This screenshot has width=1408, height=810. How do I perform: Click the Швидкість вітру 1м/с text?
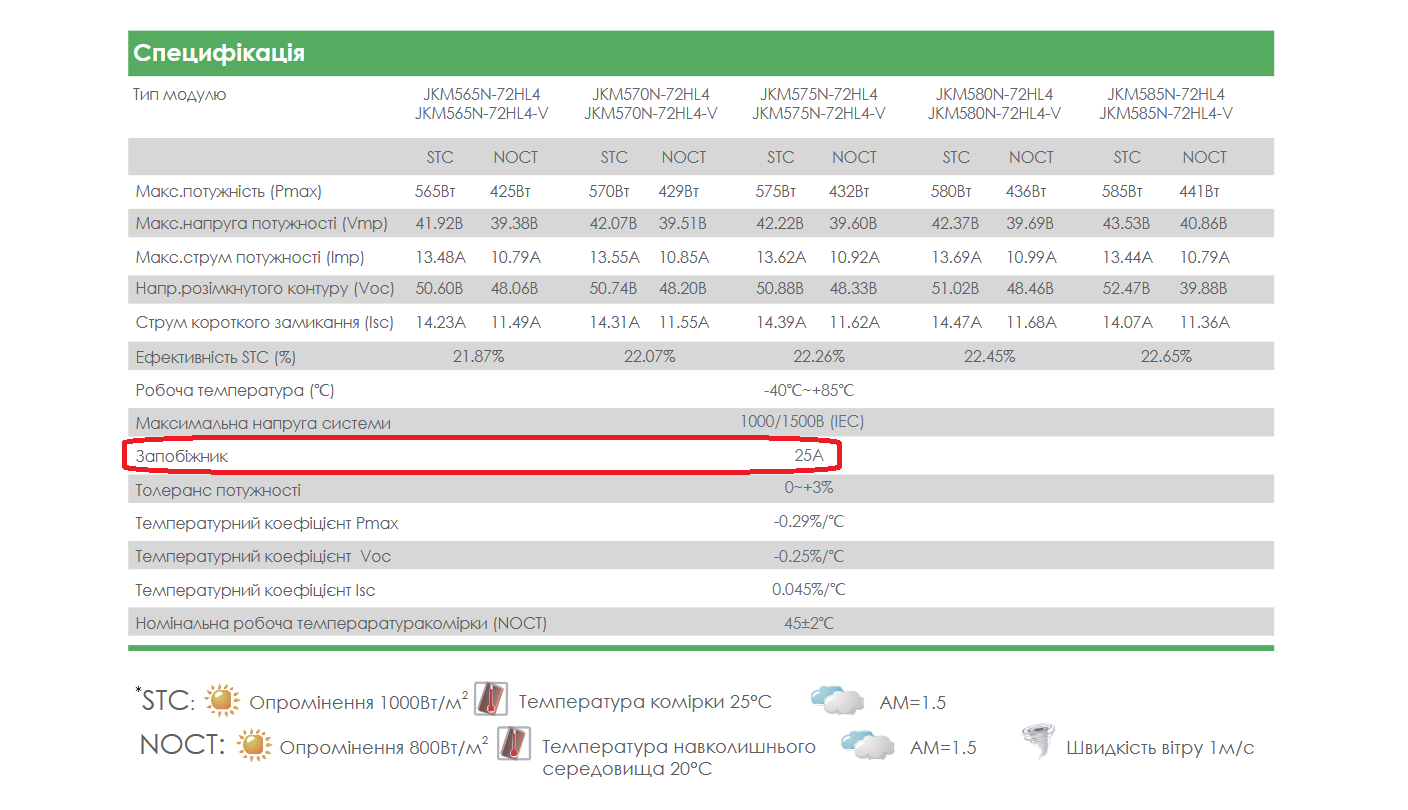point(1160,747)
